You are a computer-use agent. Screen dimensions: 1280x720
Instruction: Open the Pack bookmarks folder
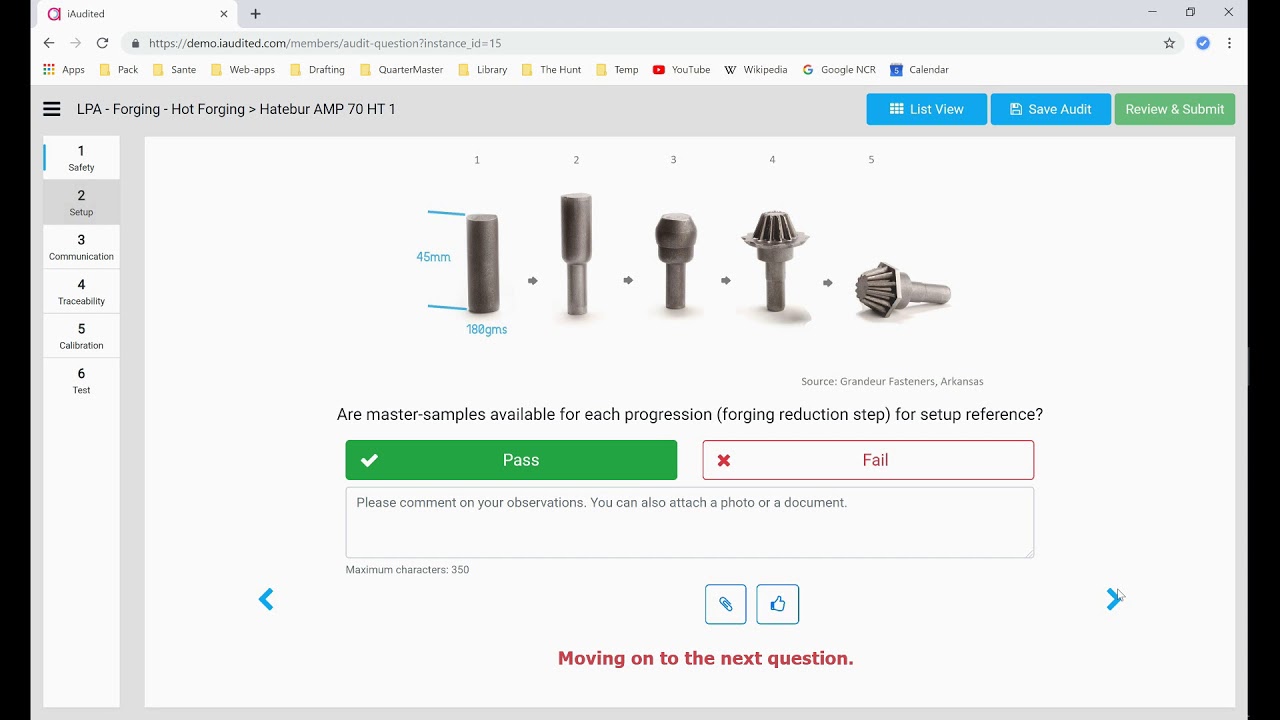pyautogui.click(x=119, y=70)
